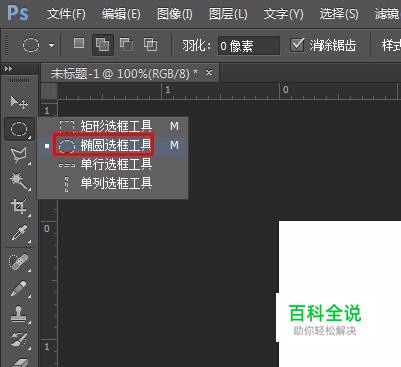Viewport: 401px width, 367px height.
Task: Click the Photoshop Ps logo
Action: pos(18,13)
